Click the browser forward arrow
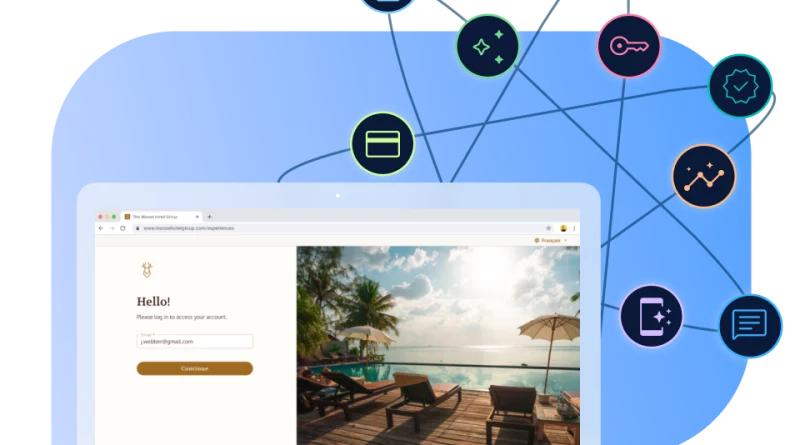The image size is (800, 445). click(112, 228)
